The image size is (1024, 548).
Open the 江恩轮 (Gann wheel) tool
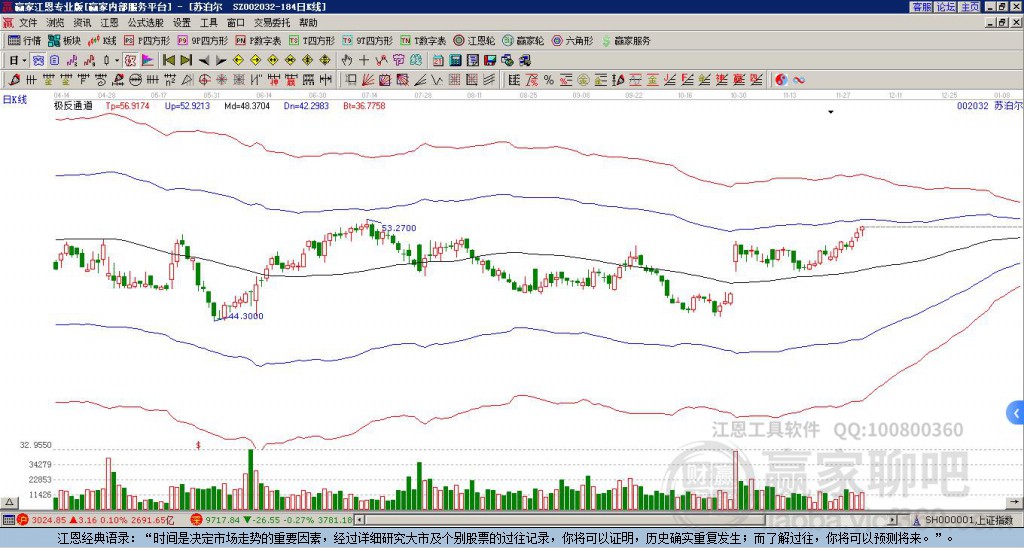tap(475, 41)
